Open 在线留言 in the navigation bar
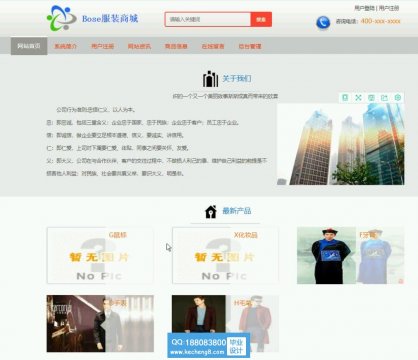The image size is (418, 360). click(213, 46)
